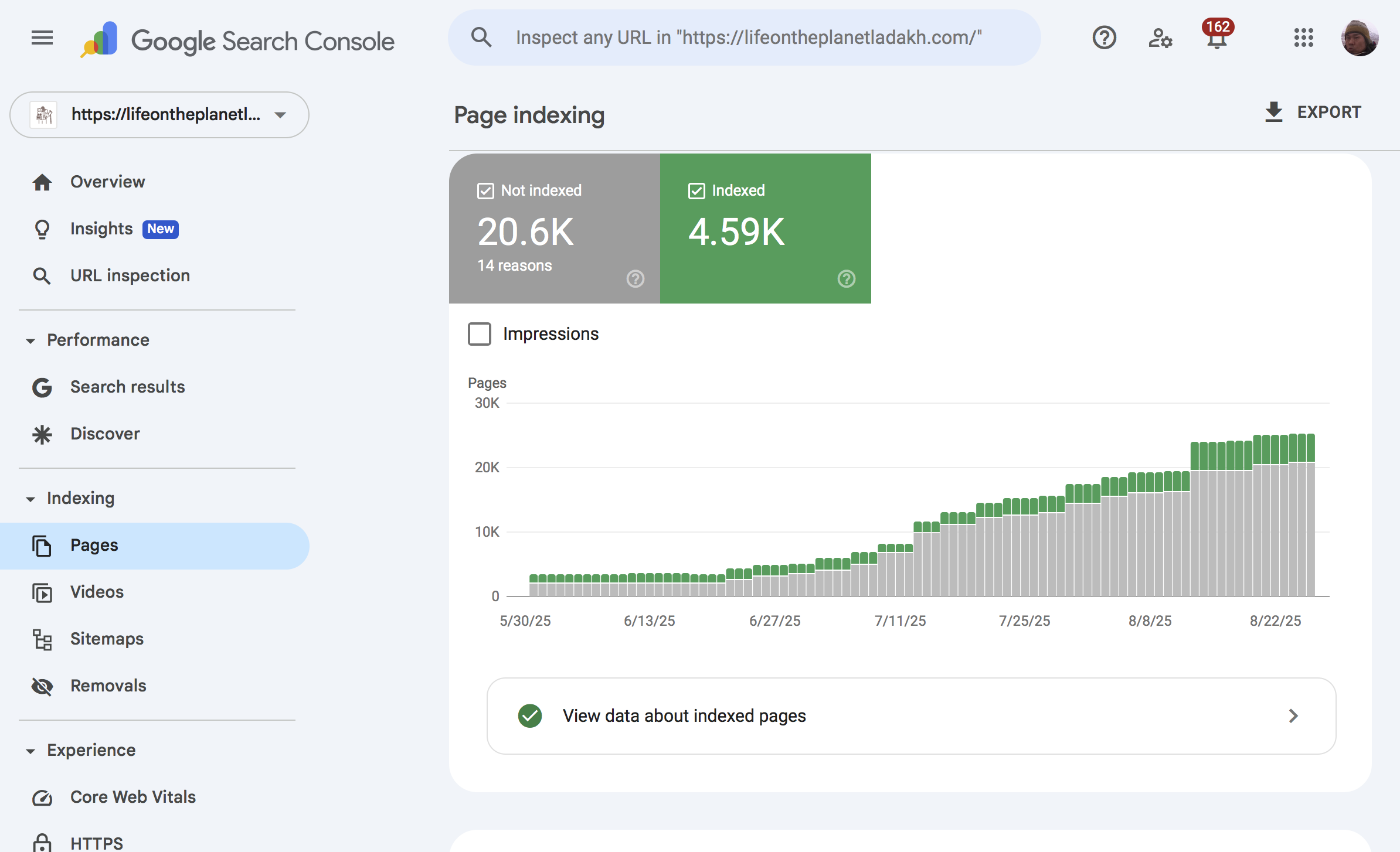This screenshot has height=852, width=1400.
Task: Click the Google Search Console logo
Action: pos(237,40)
